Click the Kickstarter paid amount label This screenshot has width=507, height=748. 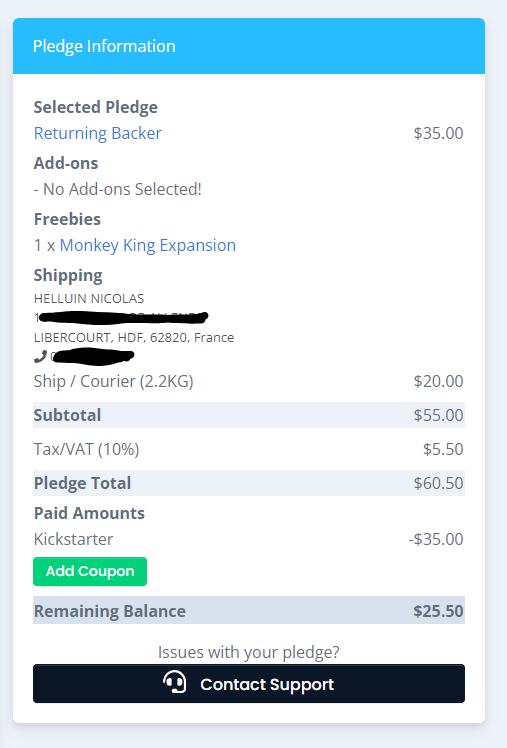73,539
